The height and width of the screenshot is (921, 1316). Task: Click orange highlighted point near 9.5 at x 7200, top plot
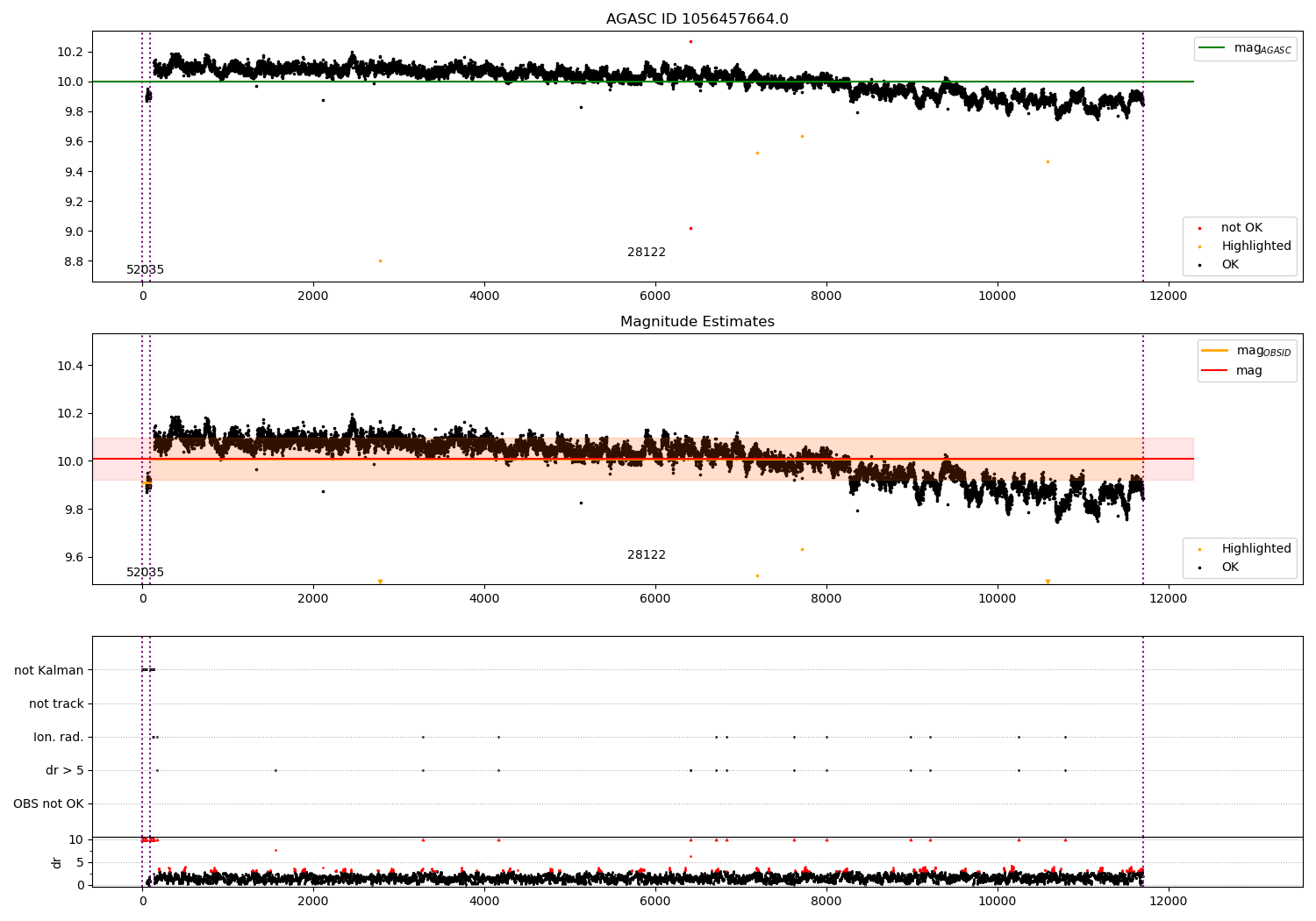click(757, 153)
